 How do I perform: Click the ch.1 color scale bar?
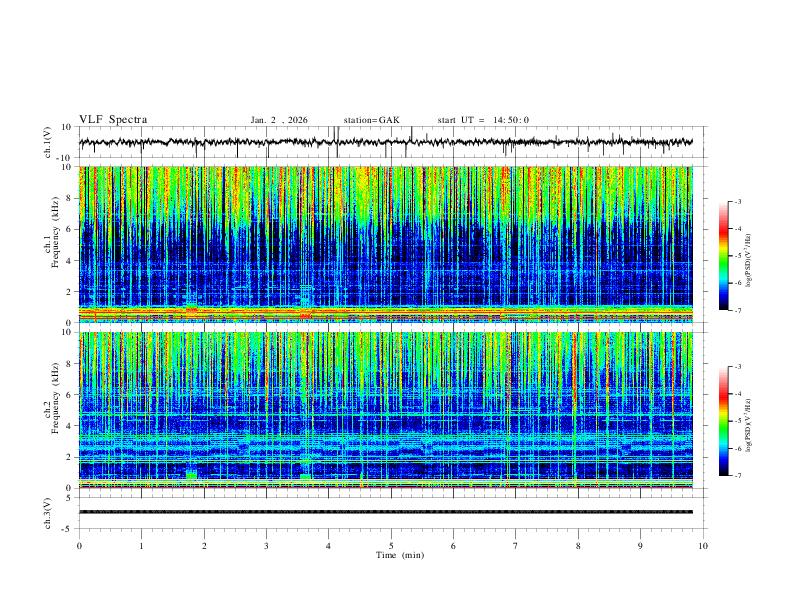pyautogui.click(x=724, y=256)
